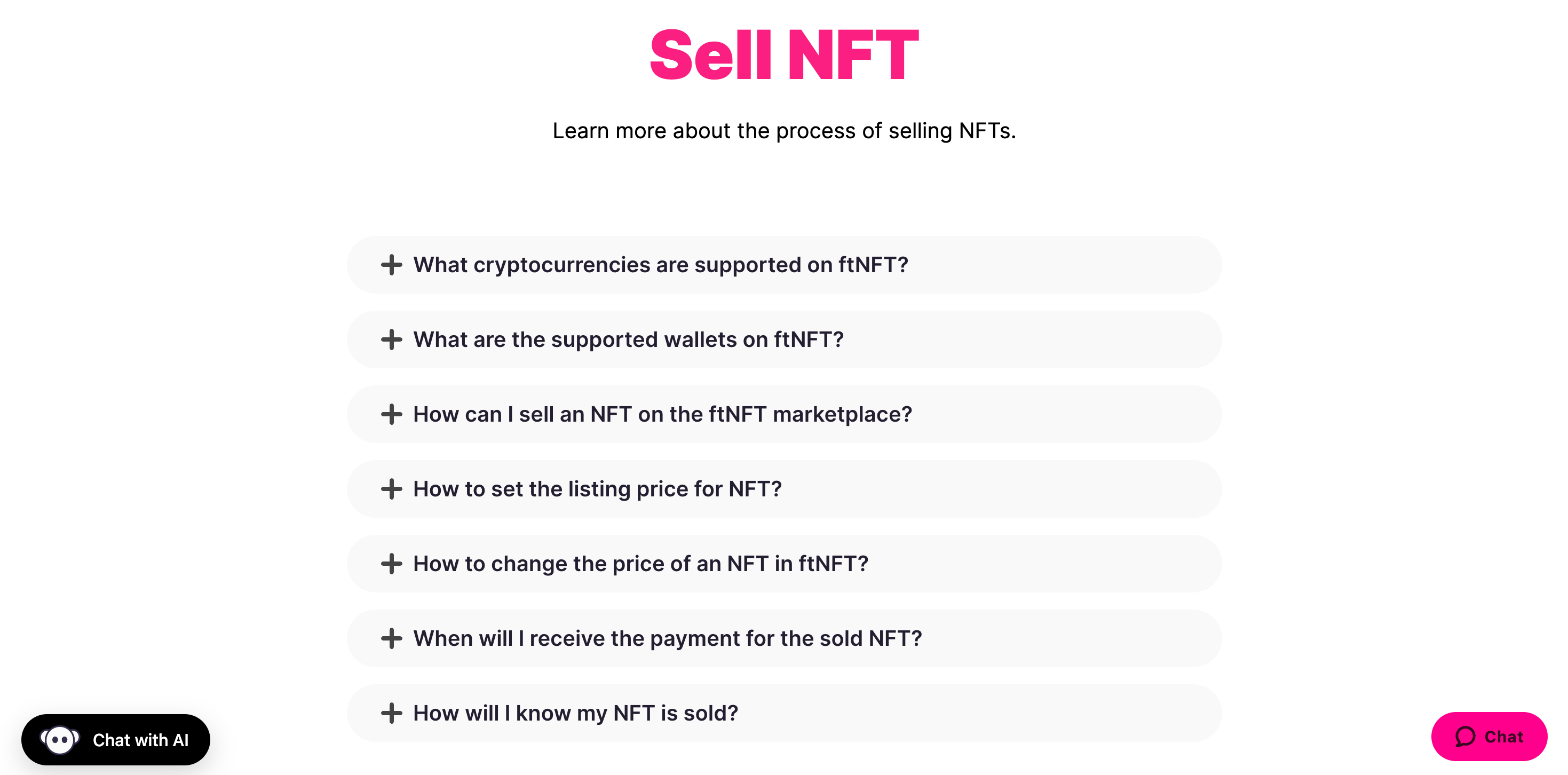Expand 'When will I receive the payment for the sold NFT?'

(x=668, y=638)
